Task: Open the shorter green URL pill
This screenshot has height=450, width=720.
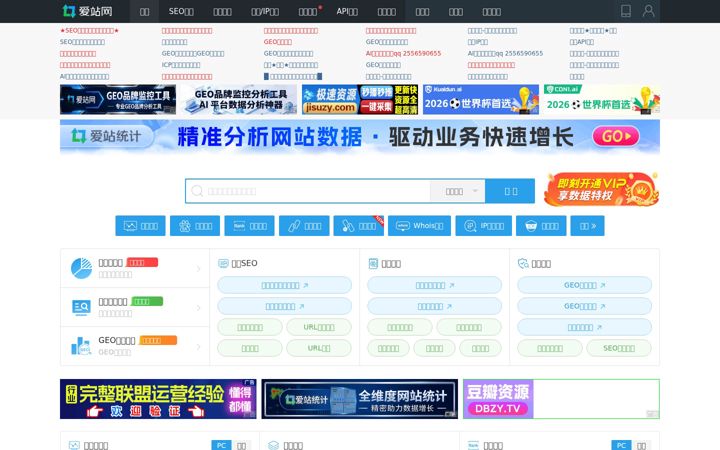Action: (x=319, y=348)
